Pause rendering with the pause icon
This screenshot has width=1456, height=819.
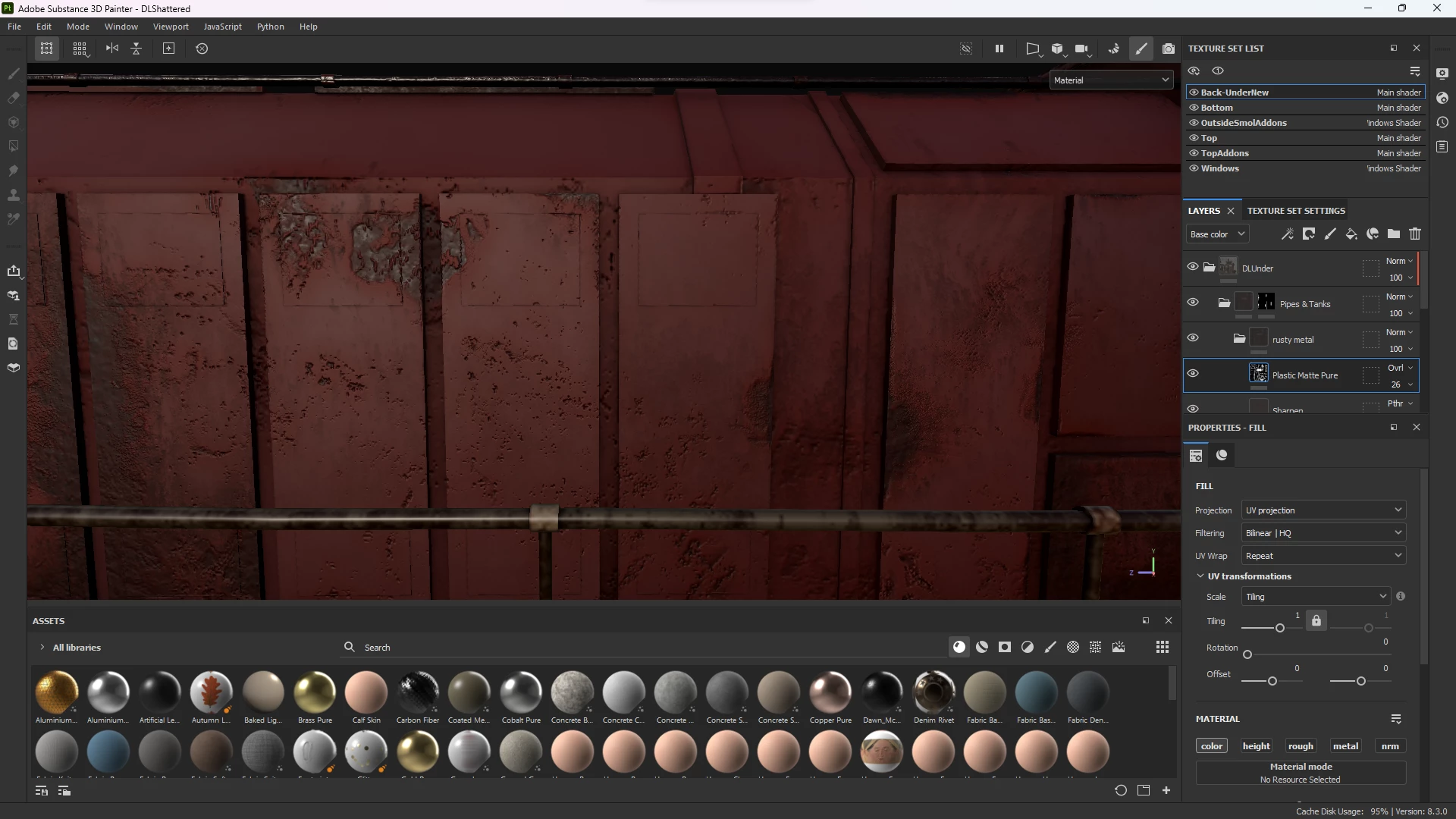pos(999,49)
